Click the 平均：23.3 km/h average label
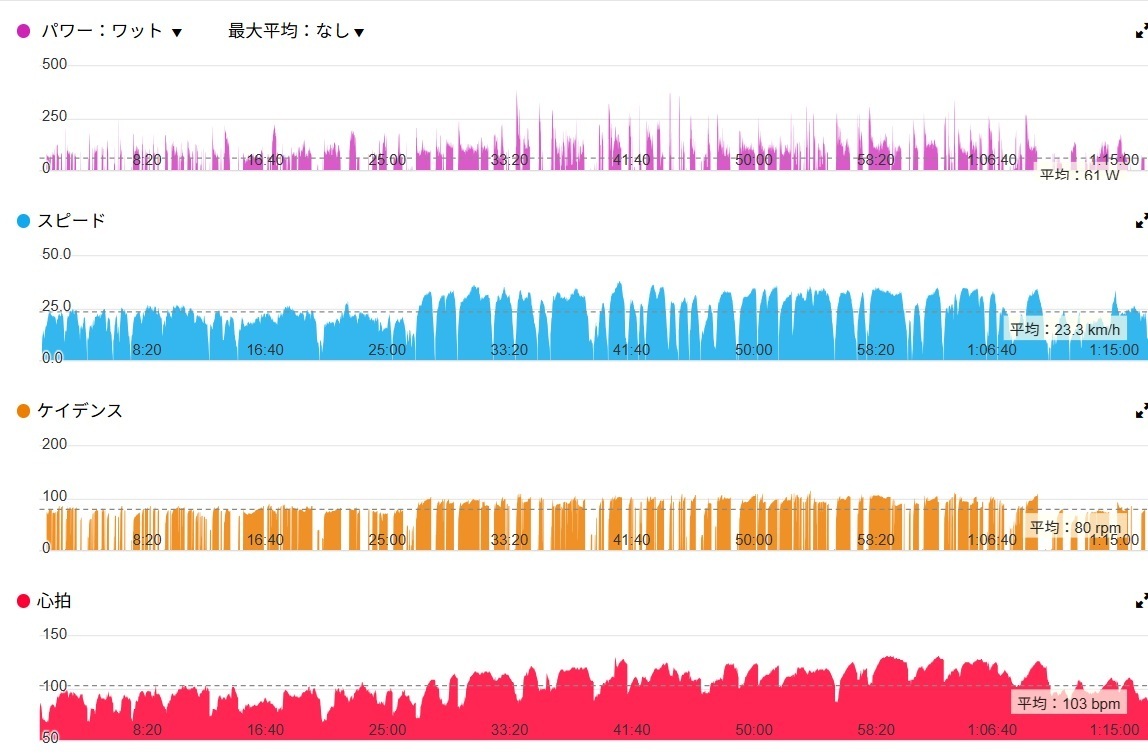 pyautogui.click(x=1064, y=329)
